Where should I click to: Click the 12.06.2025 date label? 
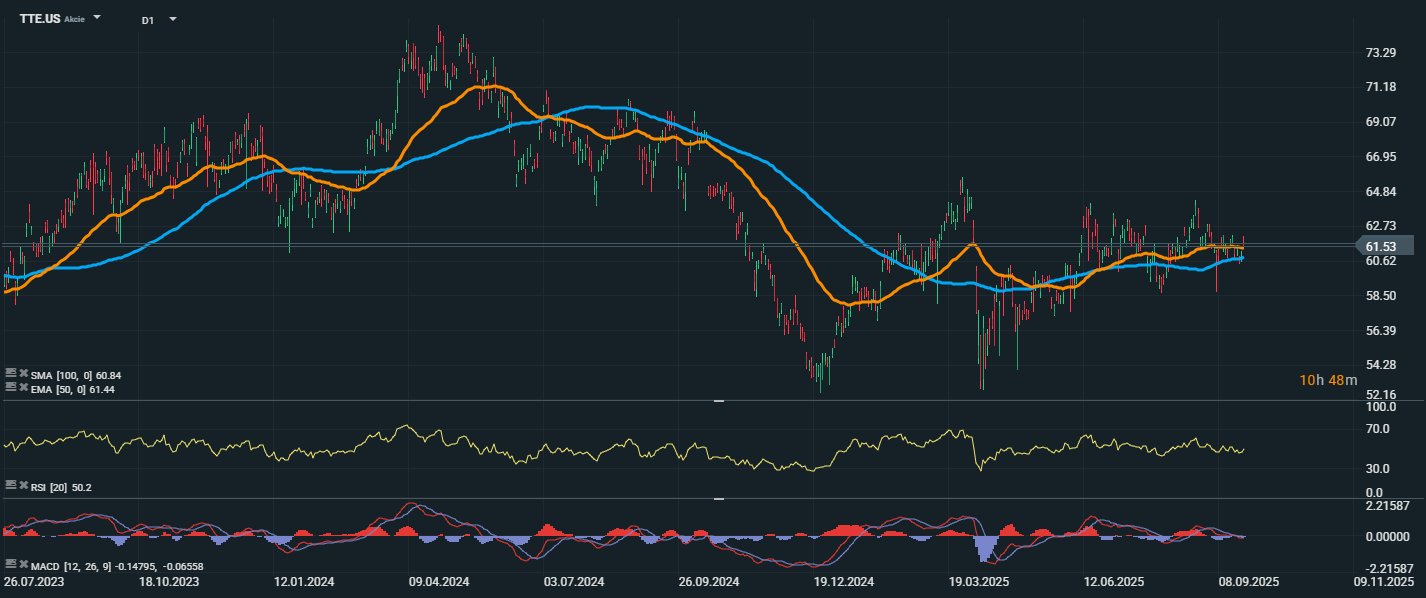(1114, 581)
